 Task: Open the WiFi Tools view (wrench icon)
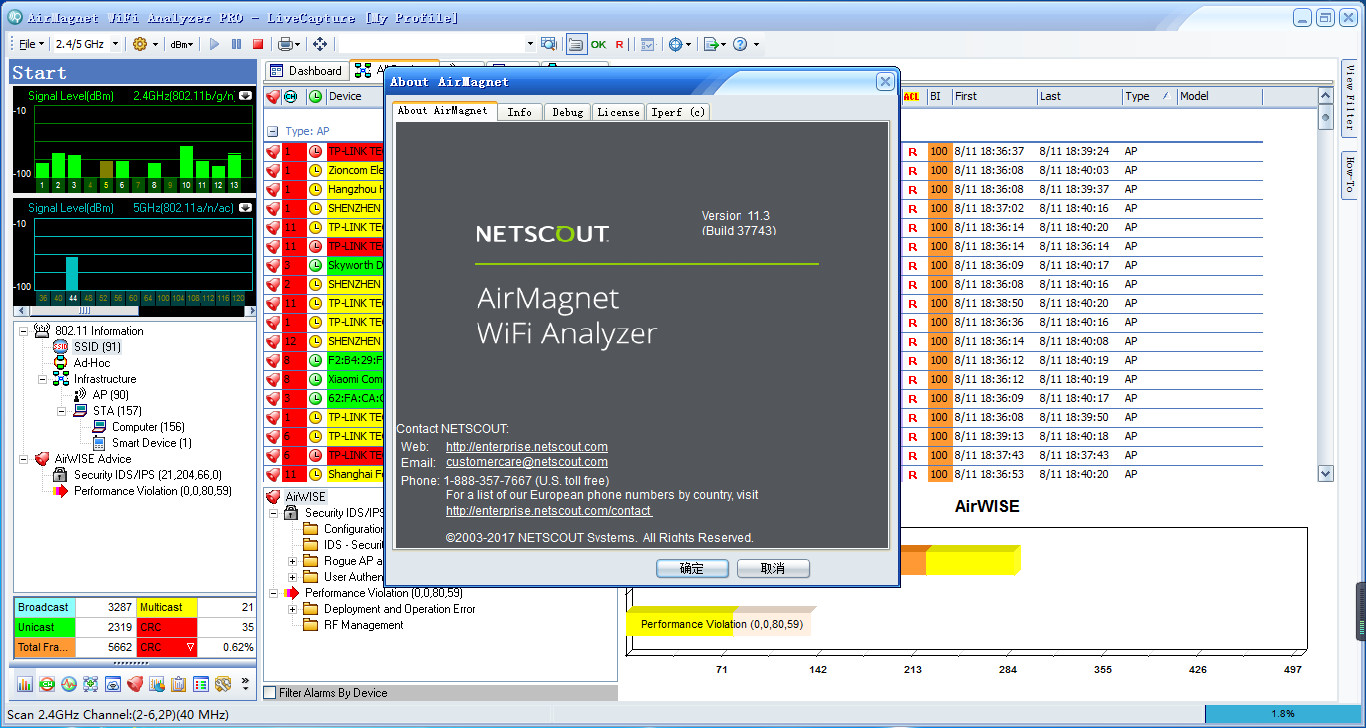coord(222,684)
